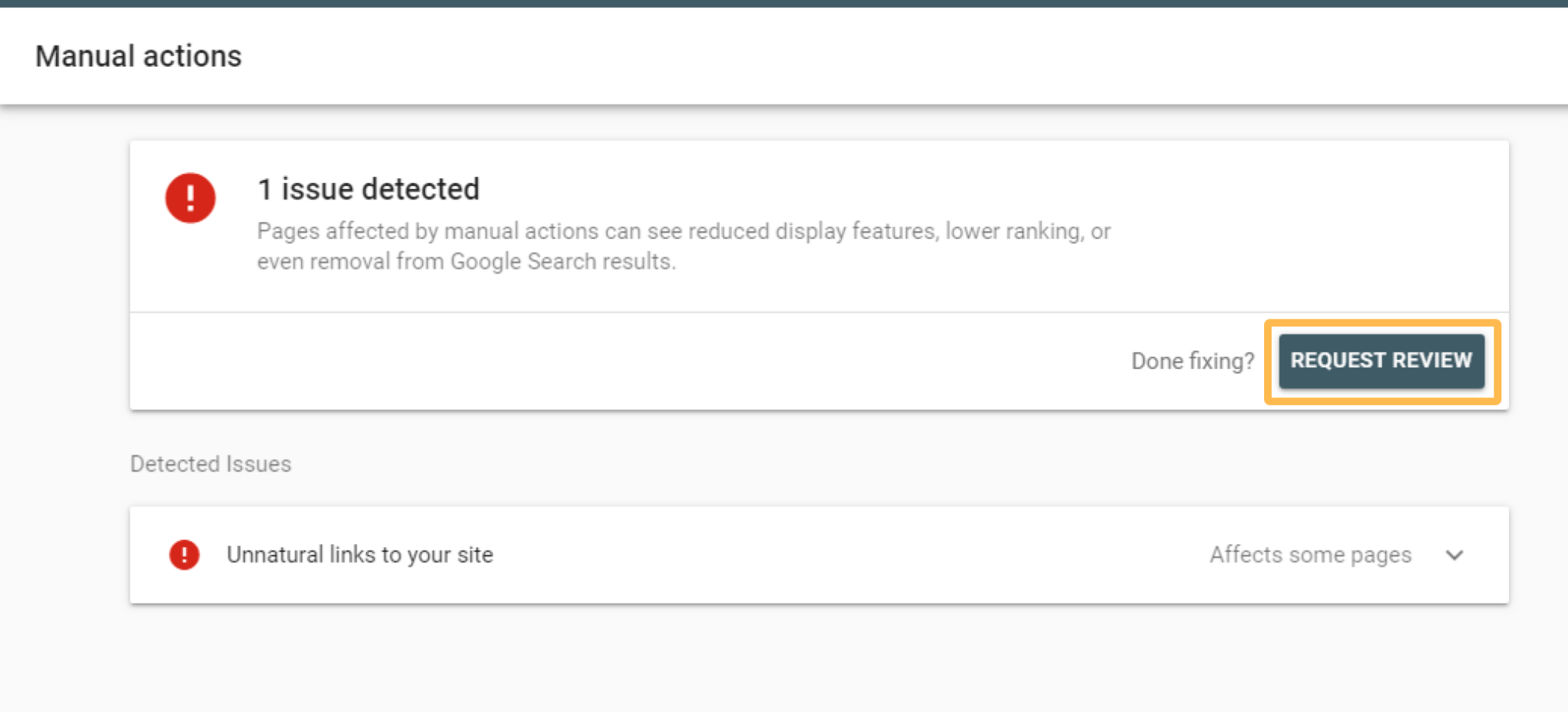Click the "Manual actions" page header
1568x712 pixels.
tap(139, 55)
